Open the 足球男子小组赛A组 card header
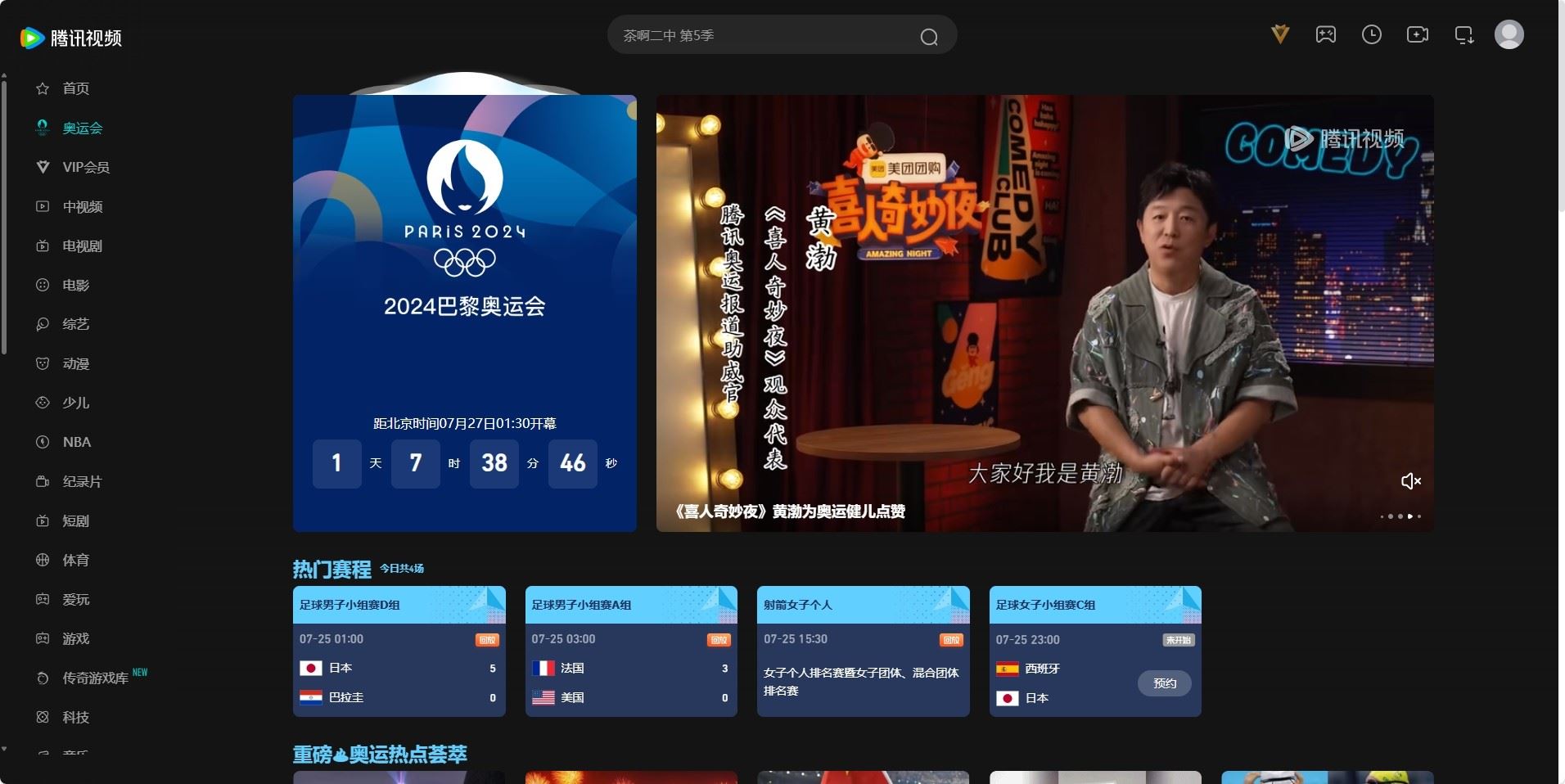1565x784 pixels. click(x=631, y=605)
